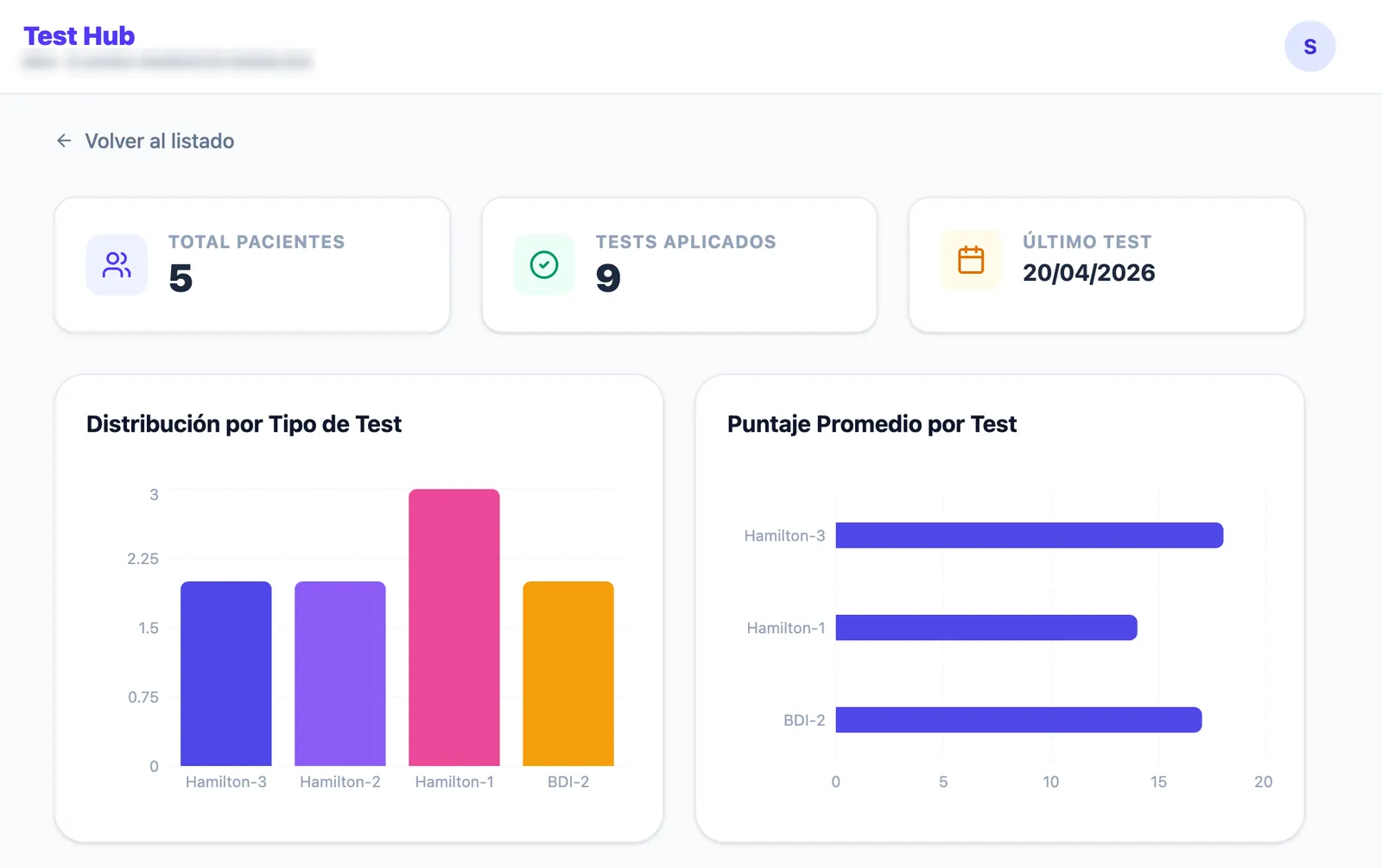Click the BDI-2 x-axis label in distribution chart

coord(568,782)
